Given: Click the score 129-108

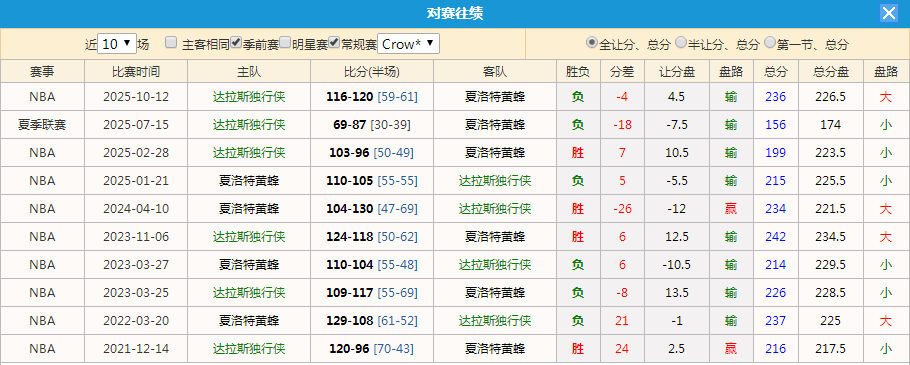Looking at the screenshot, I should 349,321.
